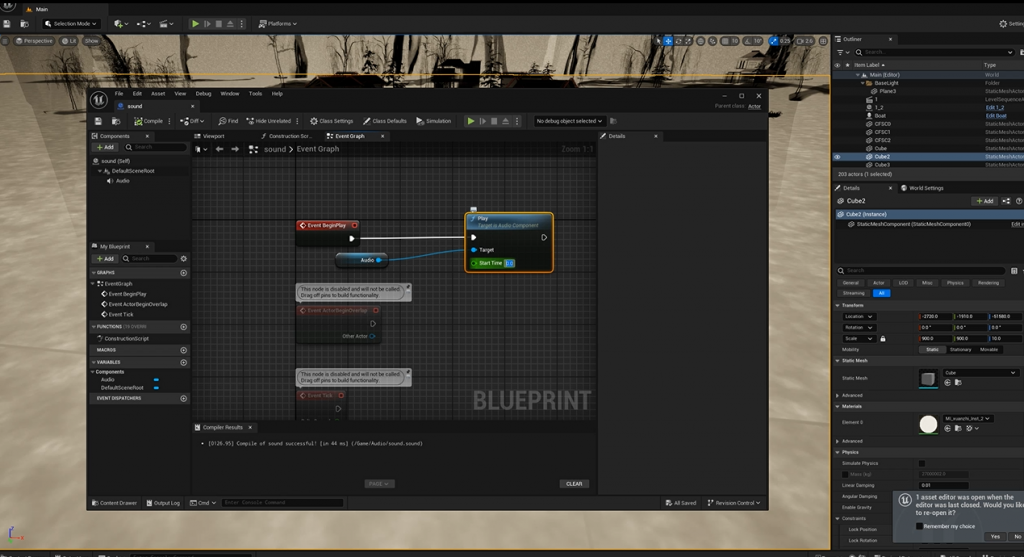Open the debug object selector dropdown
The image size is (1024, 557).
coord(569,121)
